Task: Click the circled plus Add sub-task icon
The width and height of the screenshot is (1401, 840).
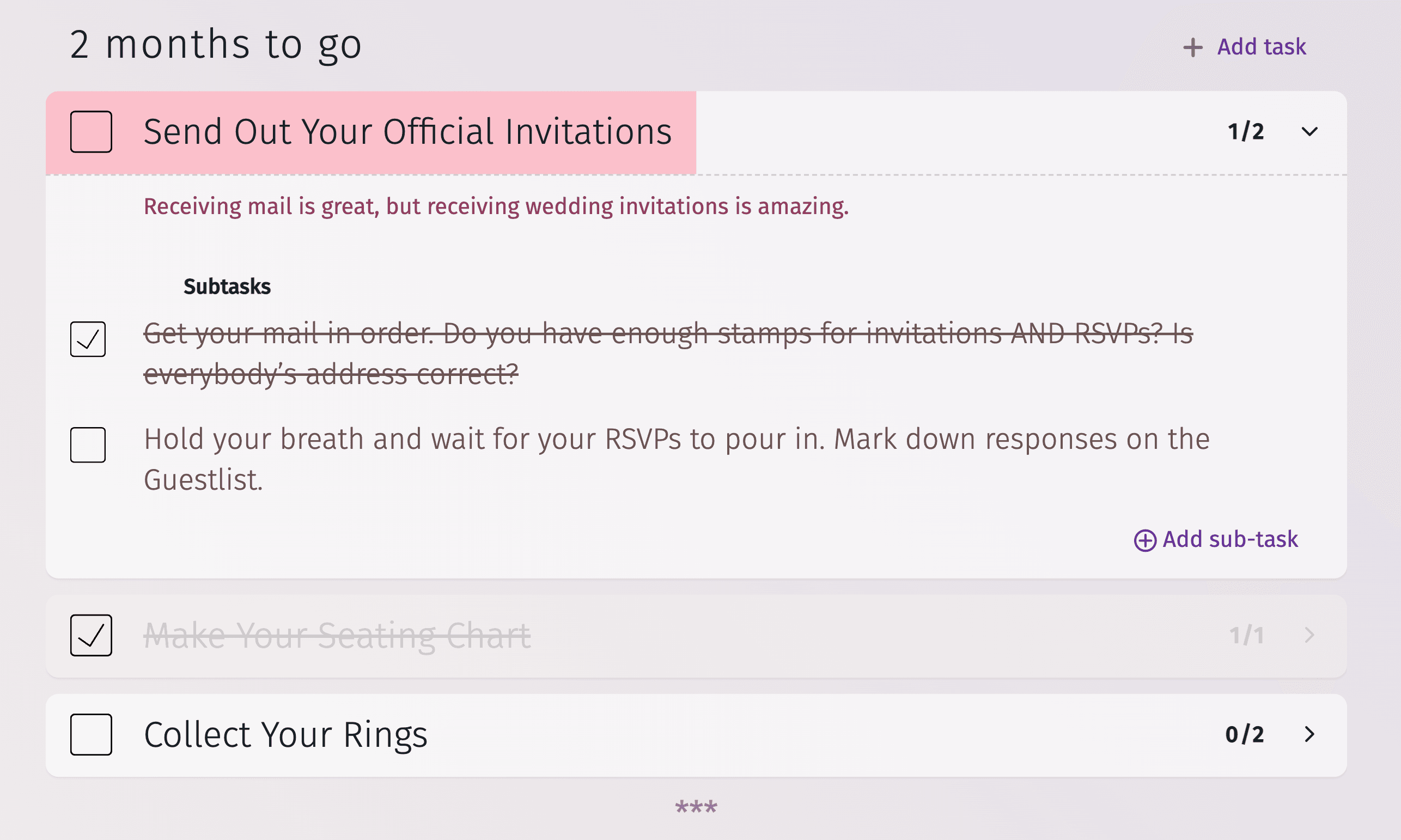Action: point(1144,540)
